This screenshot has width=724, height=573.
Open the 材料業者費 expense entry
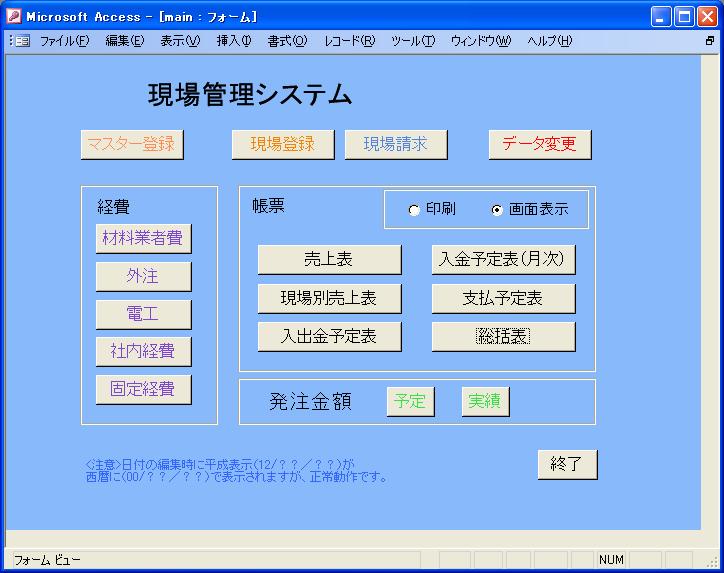click(x=143, y=239)
